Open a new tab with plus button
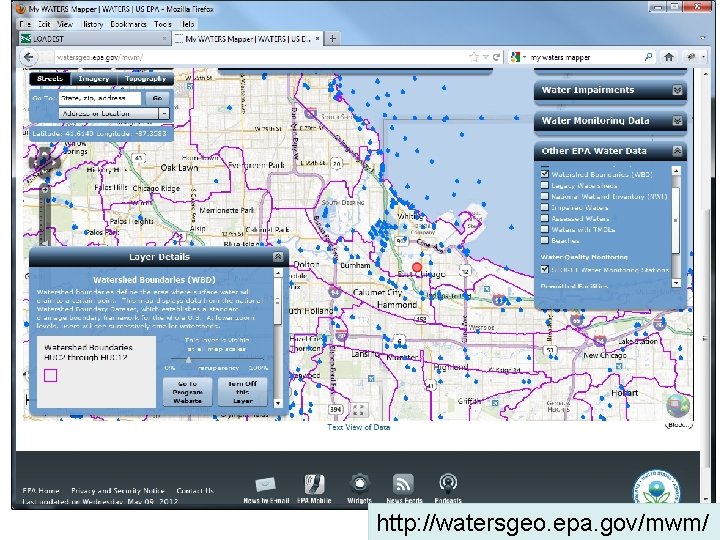The height and width of the screenshot is (540, 720). tap(332, 39)
